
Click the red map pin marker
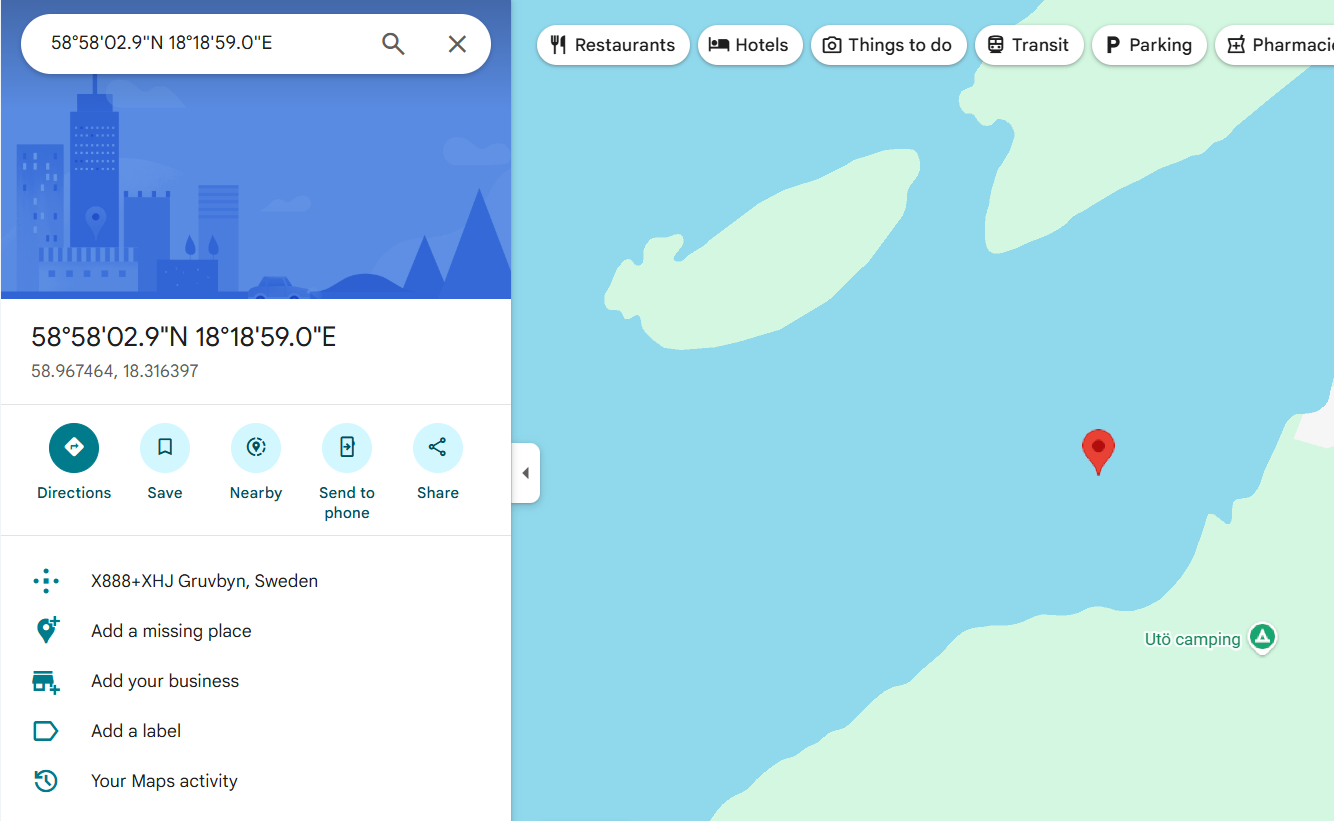[1098, 451]
